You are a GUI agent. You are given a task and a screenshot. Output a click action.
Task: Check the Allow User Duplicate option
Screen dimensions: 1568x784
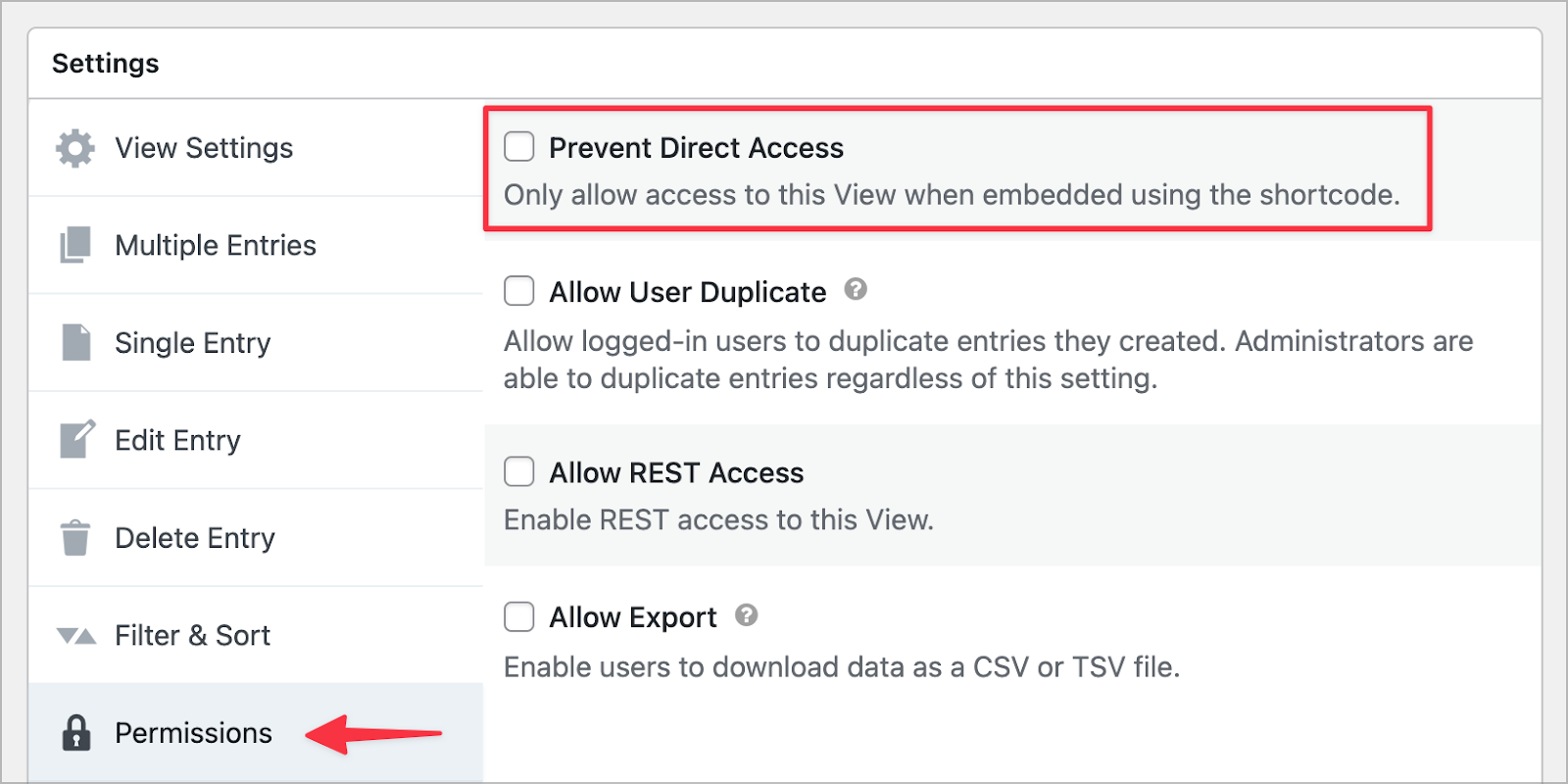(518, 290)
